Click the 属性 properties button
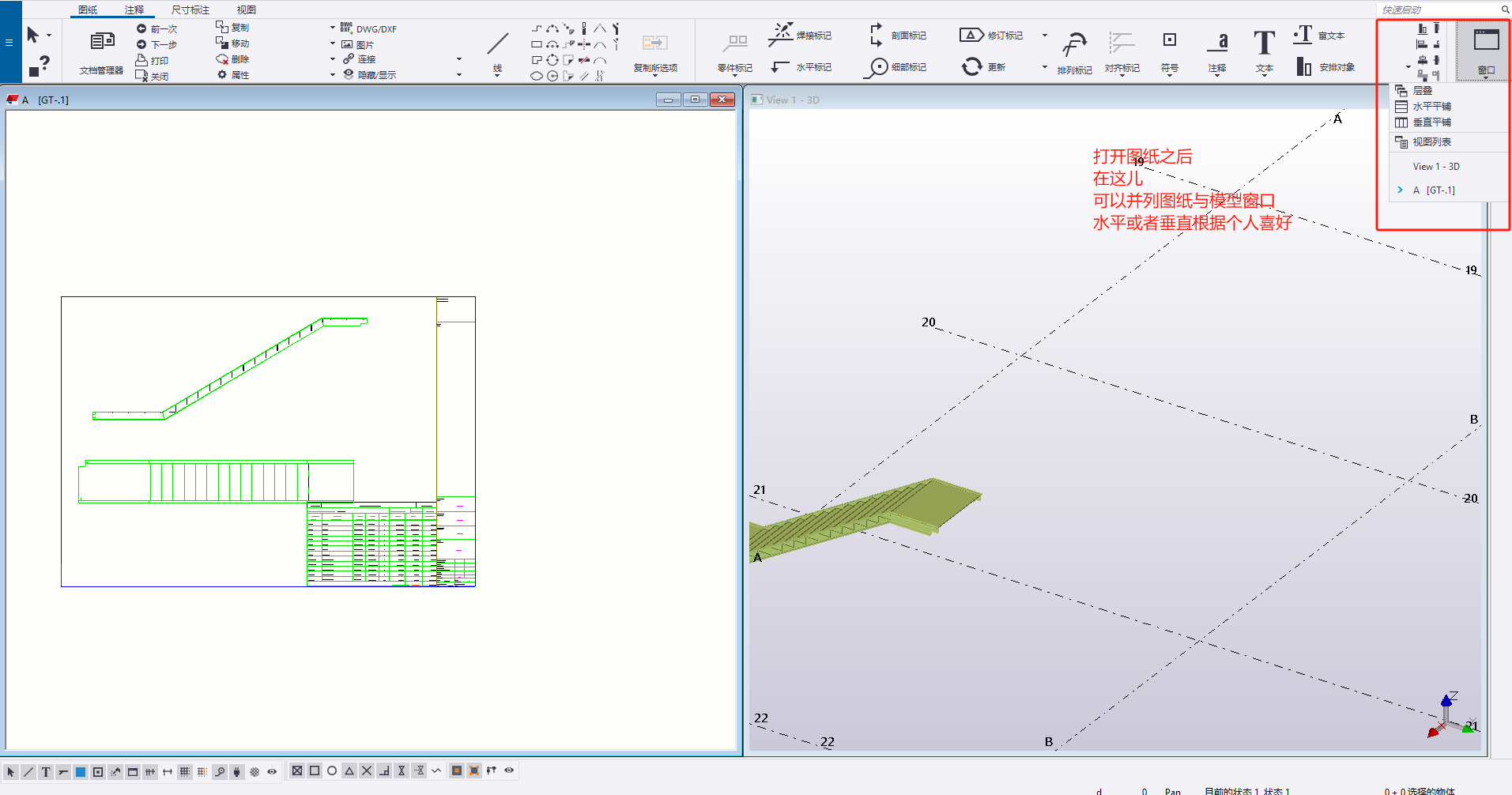Screen dimensions: 1512x795 (233, 75)
